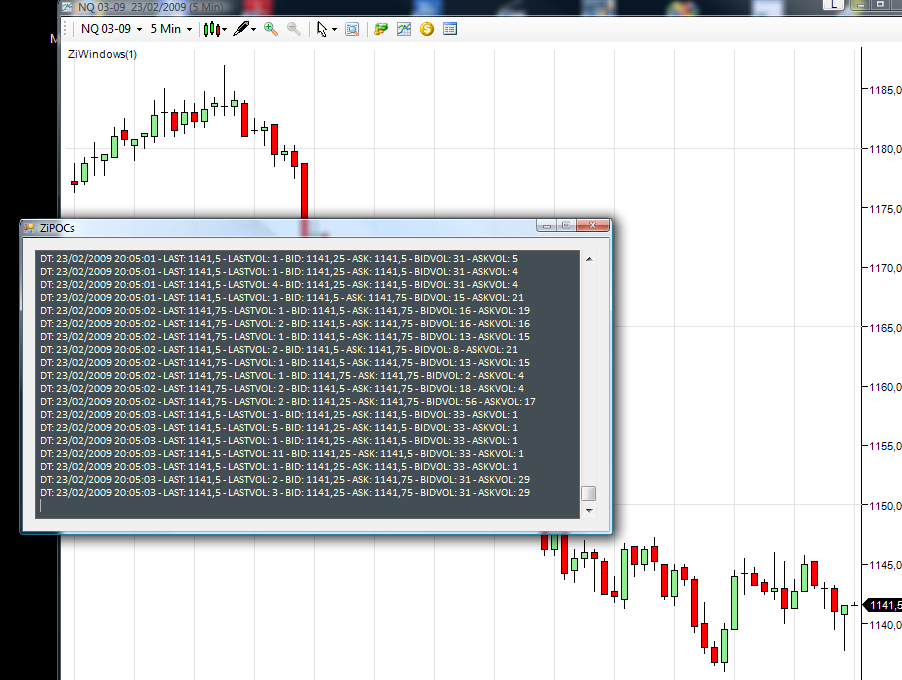Click the ZiPOCs scrollbar down arrow
902x680 pixels.
(589, 510)
